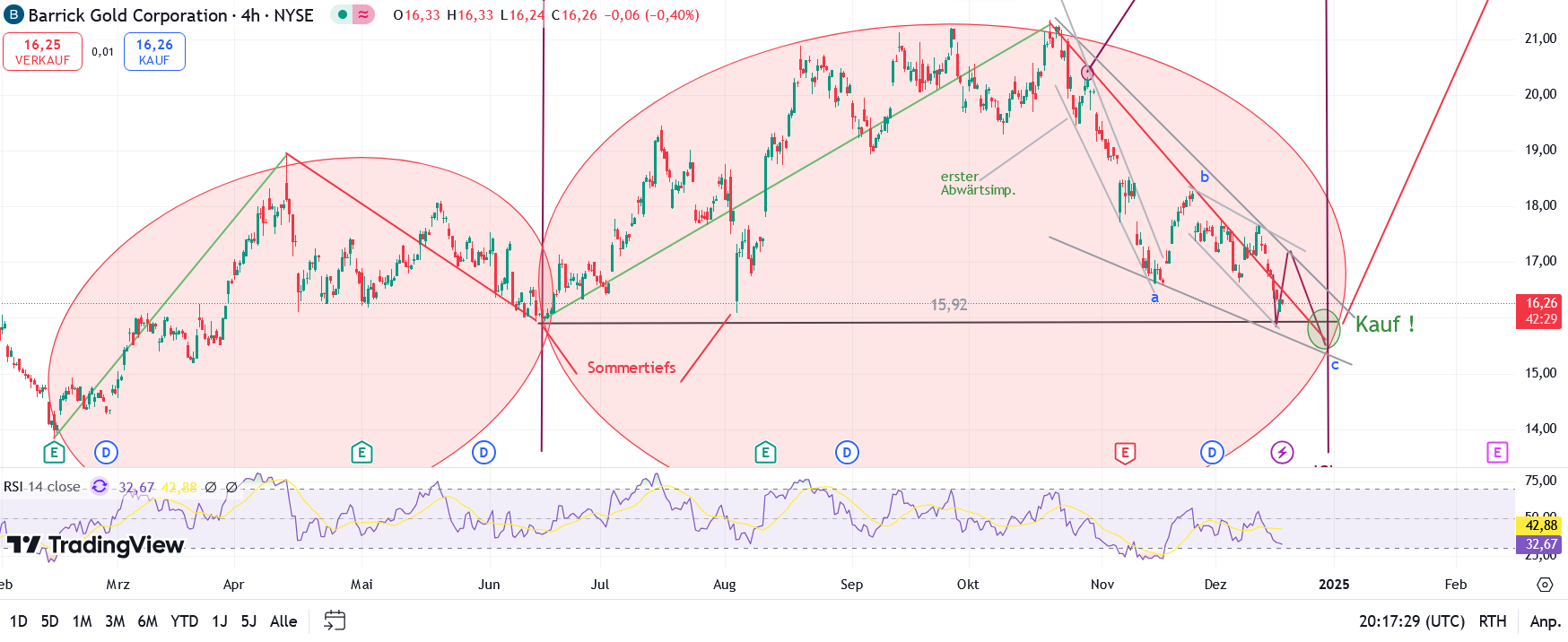Click blue D dividend marker above Jun
Viewport: 1568px width, 642px height.
point(483,453)
